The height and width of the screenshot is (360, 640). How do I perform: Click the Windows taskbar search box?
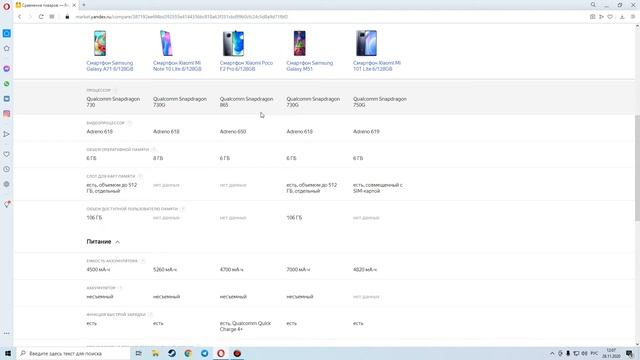click(73, 353)
